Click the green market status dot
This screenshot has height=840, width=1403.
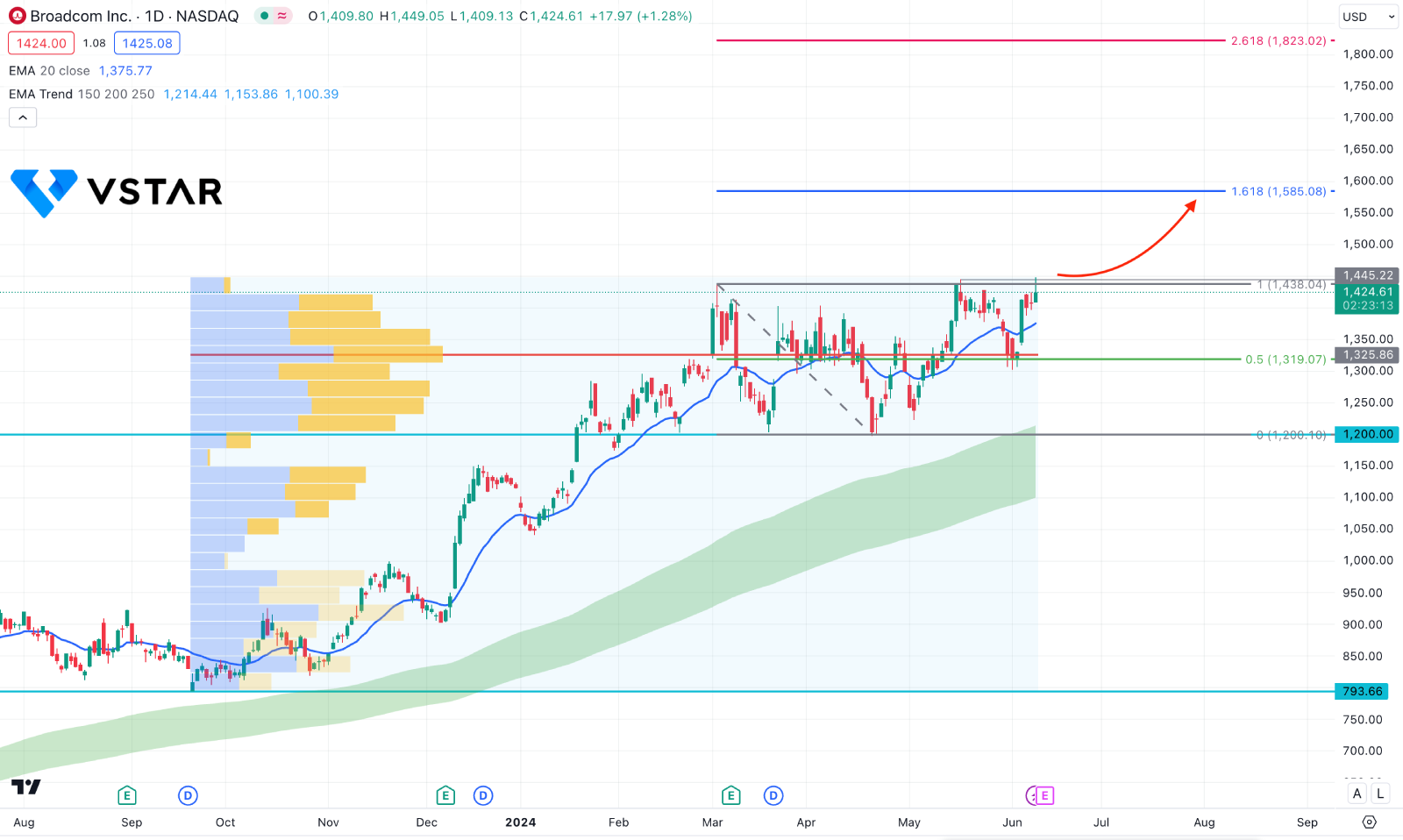(264, 16)
